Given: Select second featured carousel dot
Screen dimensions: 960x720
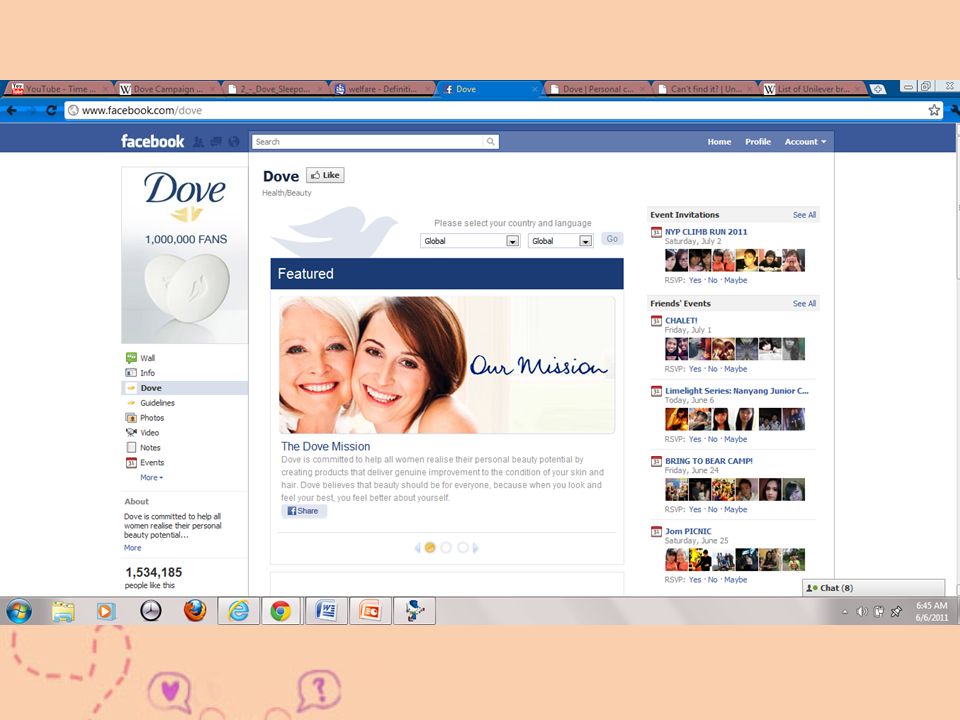Looking at the screenshot, I should coord(446,548).
